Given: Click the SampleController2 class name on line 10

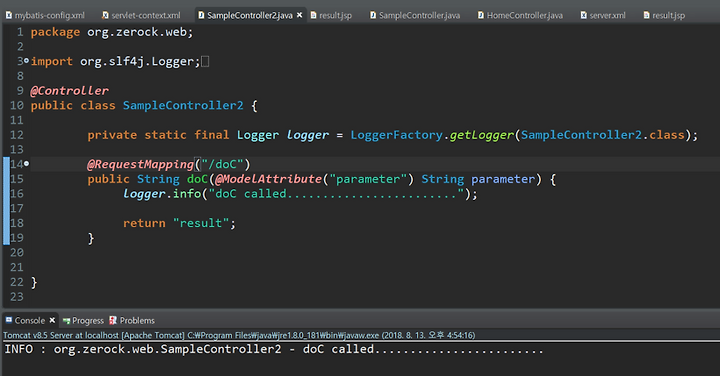Looking at the screenshot, I should 183,106.
